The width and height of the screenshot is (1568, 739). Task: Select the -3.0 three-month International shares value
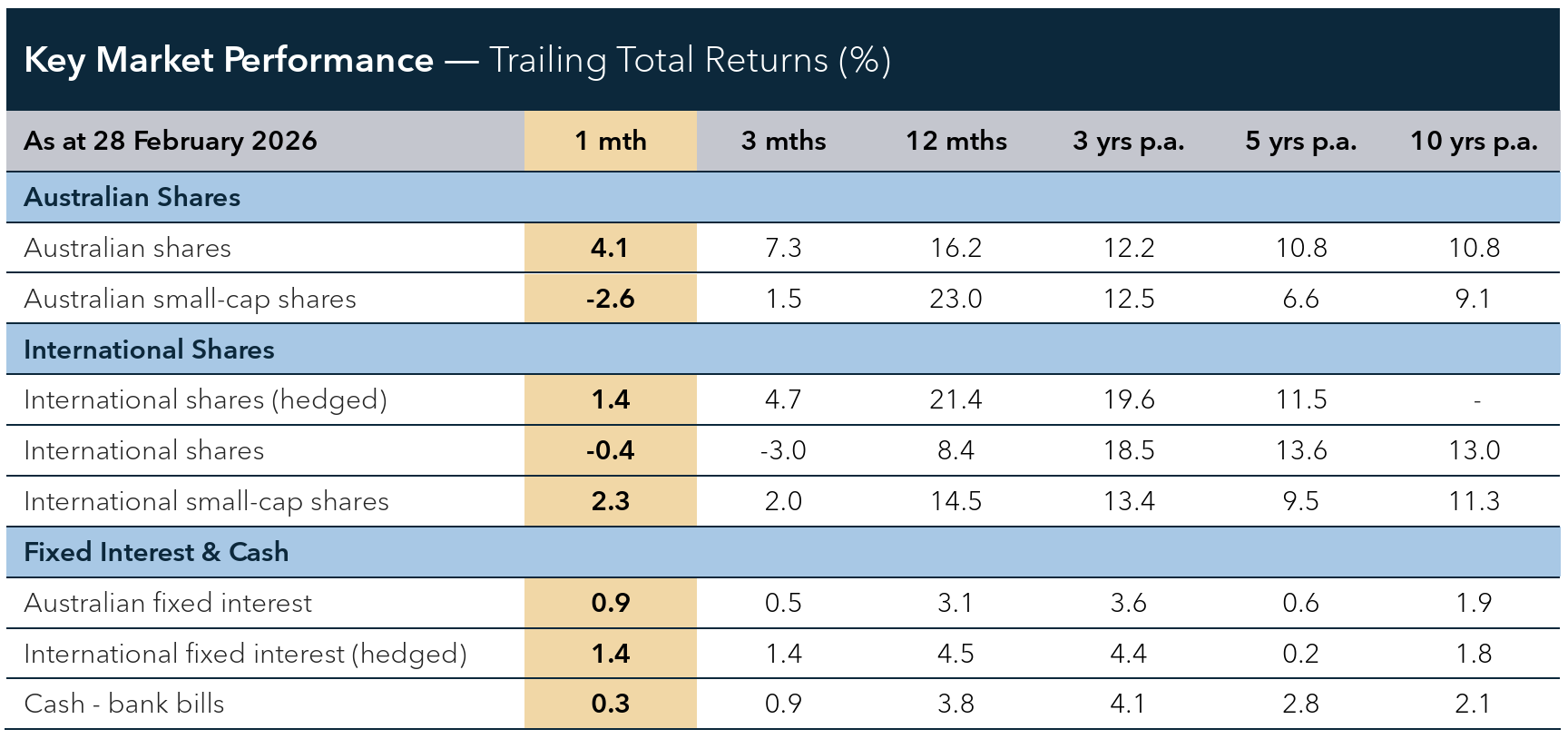click(783, 450)
